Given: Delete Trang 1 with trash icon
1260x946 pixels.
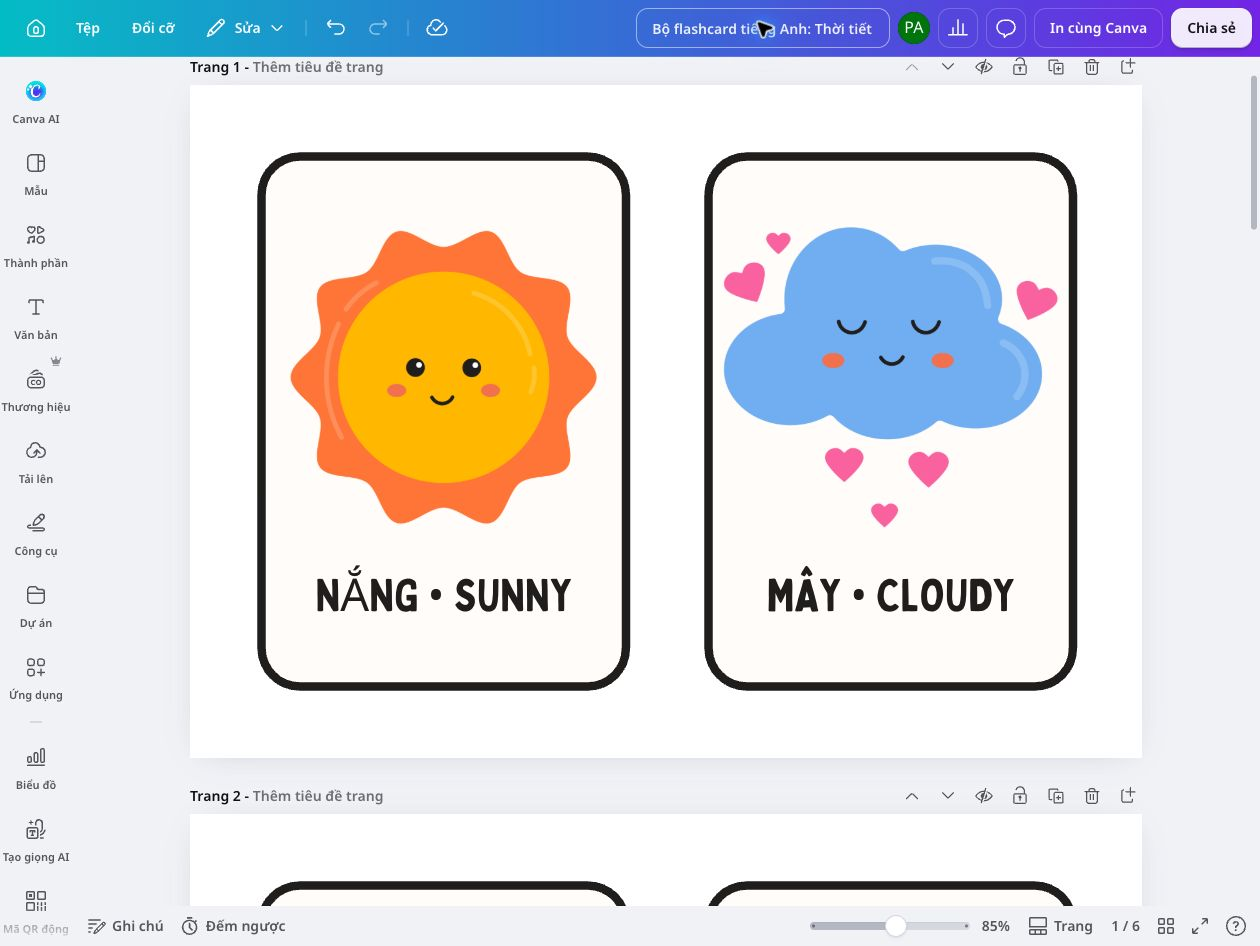Looking at the screenshot, I should pos(1092,67).
